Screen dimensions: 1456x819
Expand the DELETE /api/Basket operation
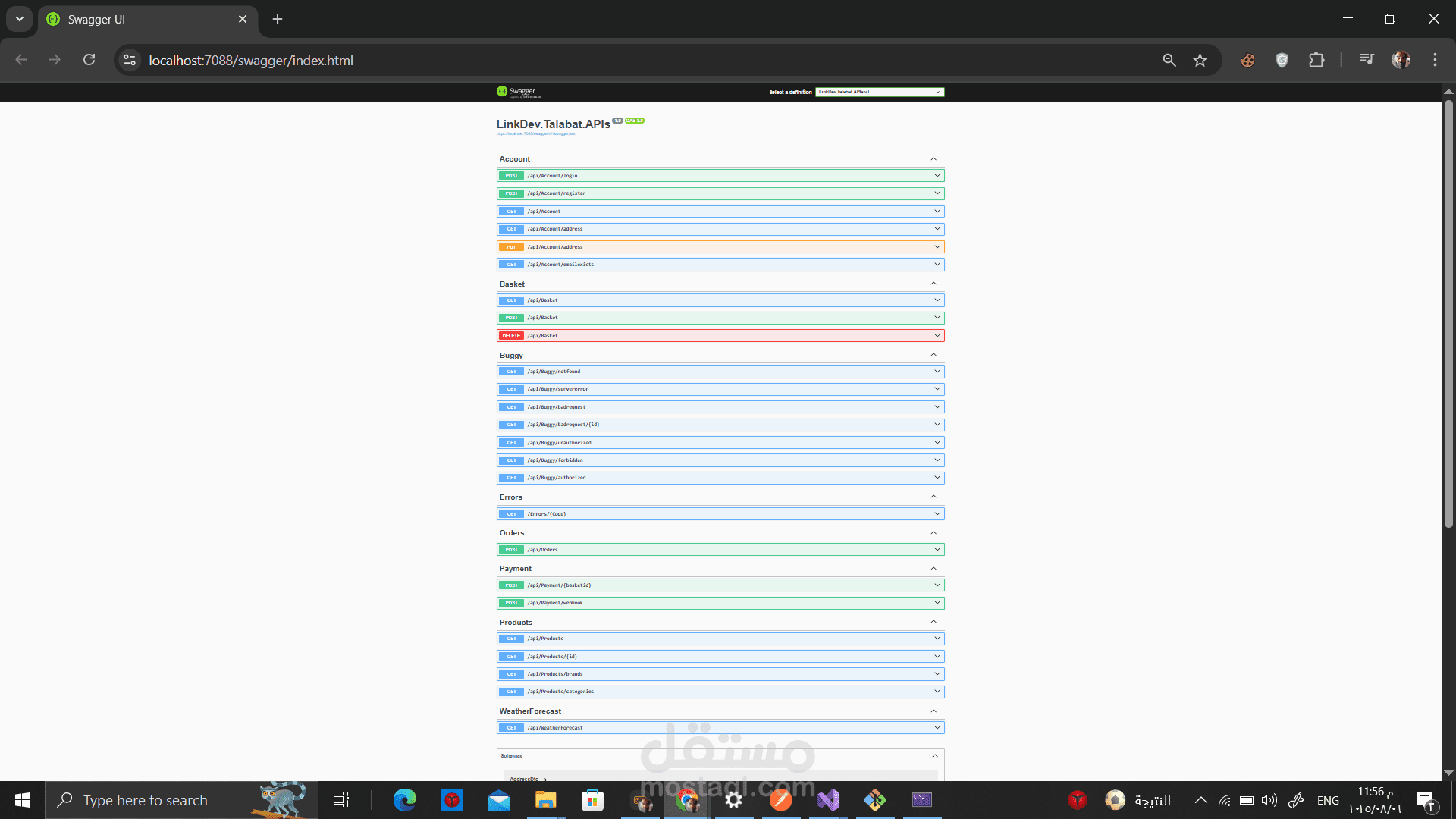coord(720,336)
